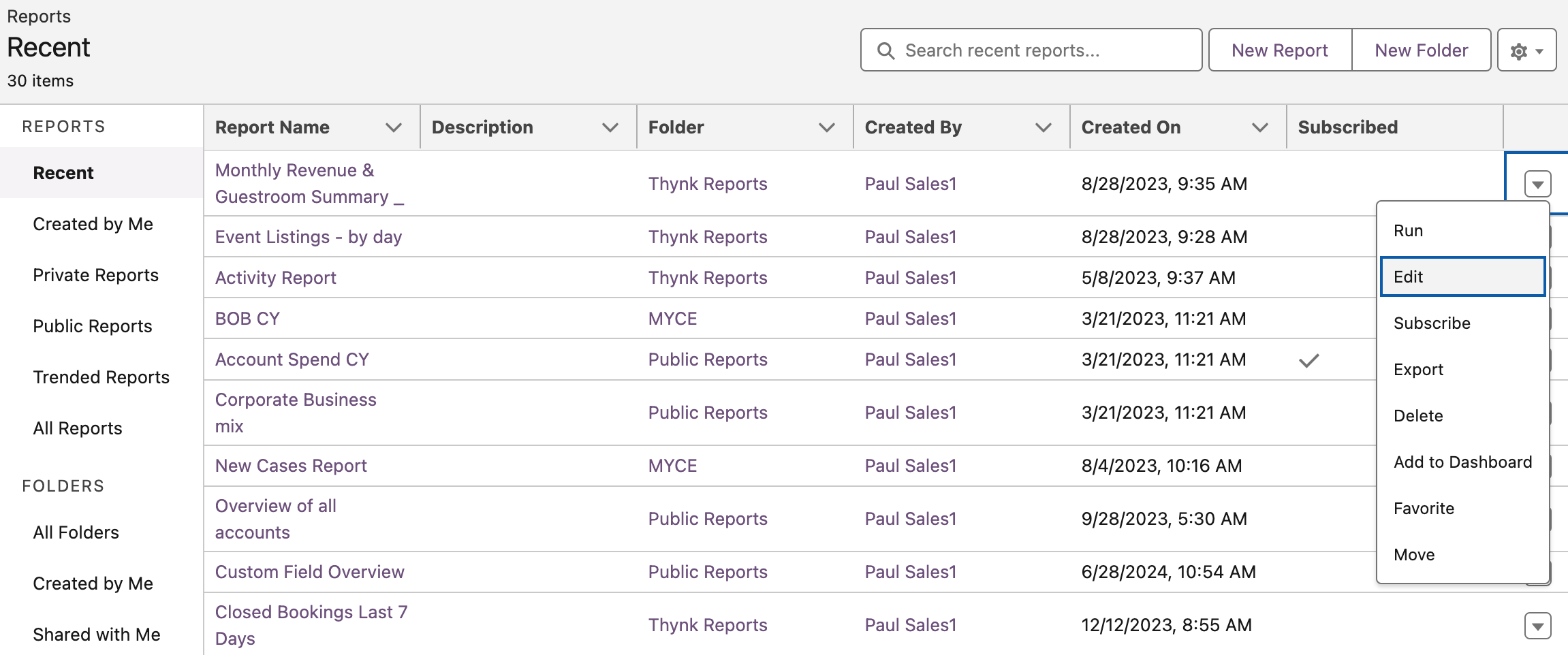Screen dimensions: 1568x655
Task: Sort by Report Name column chevron
Action: tap(393, 127)
